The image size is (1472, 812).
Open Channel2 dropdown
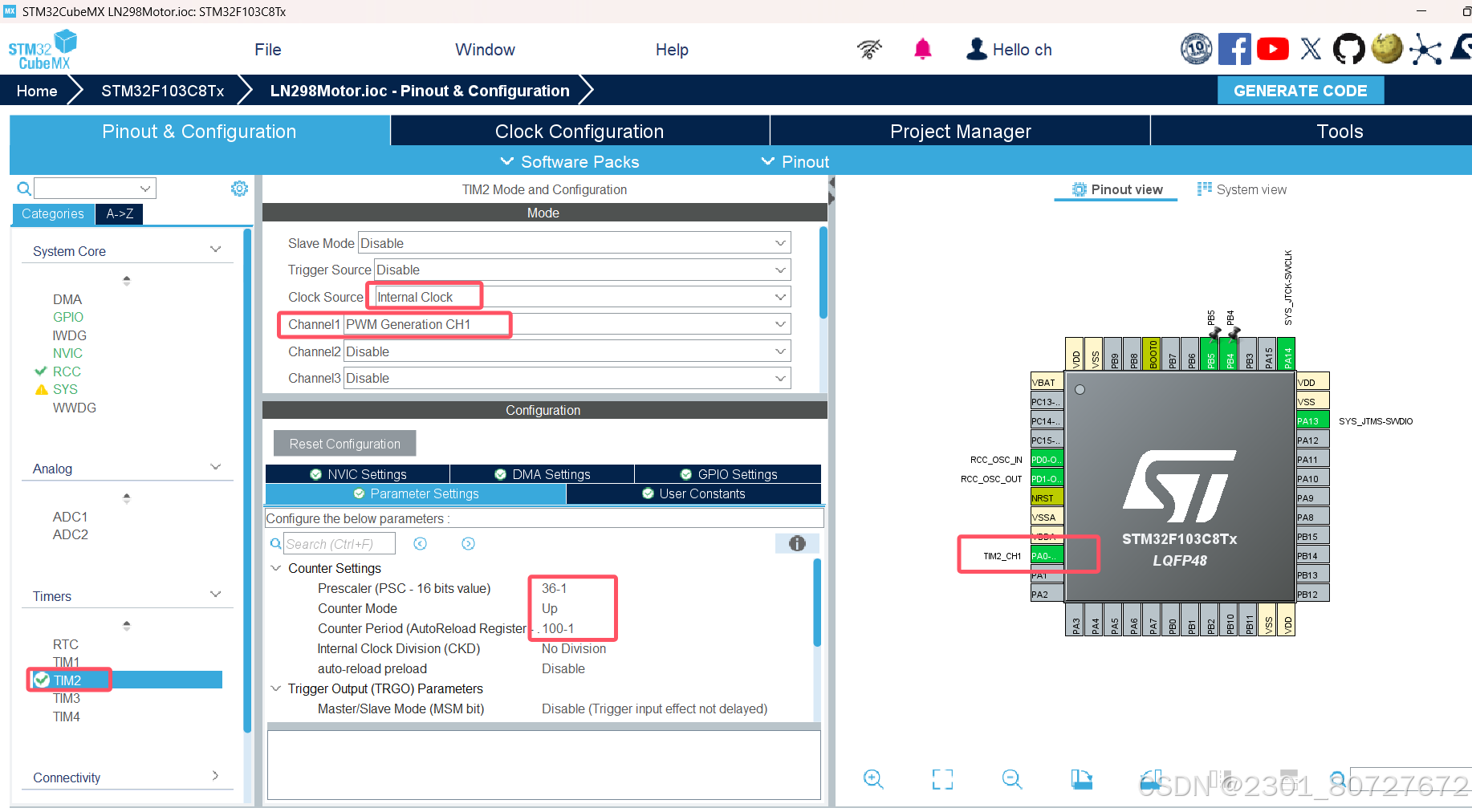coord(567,351)
